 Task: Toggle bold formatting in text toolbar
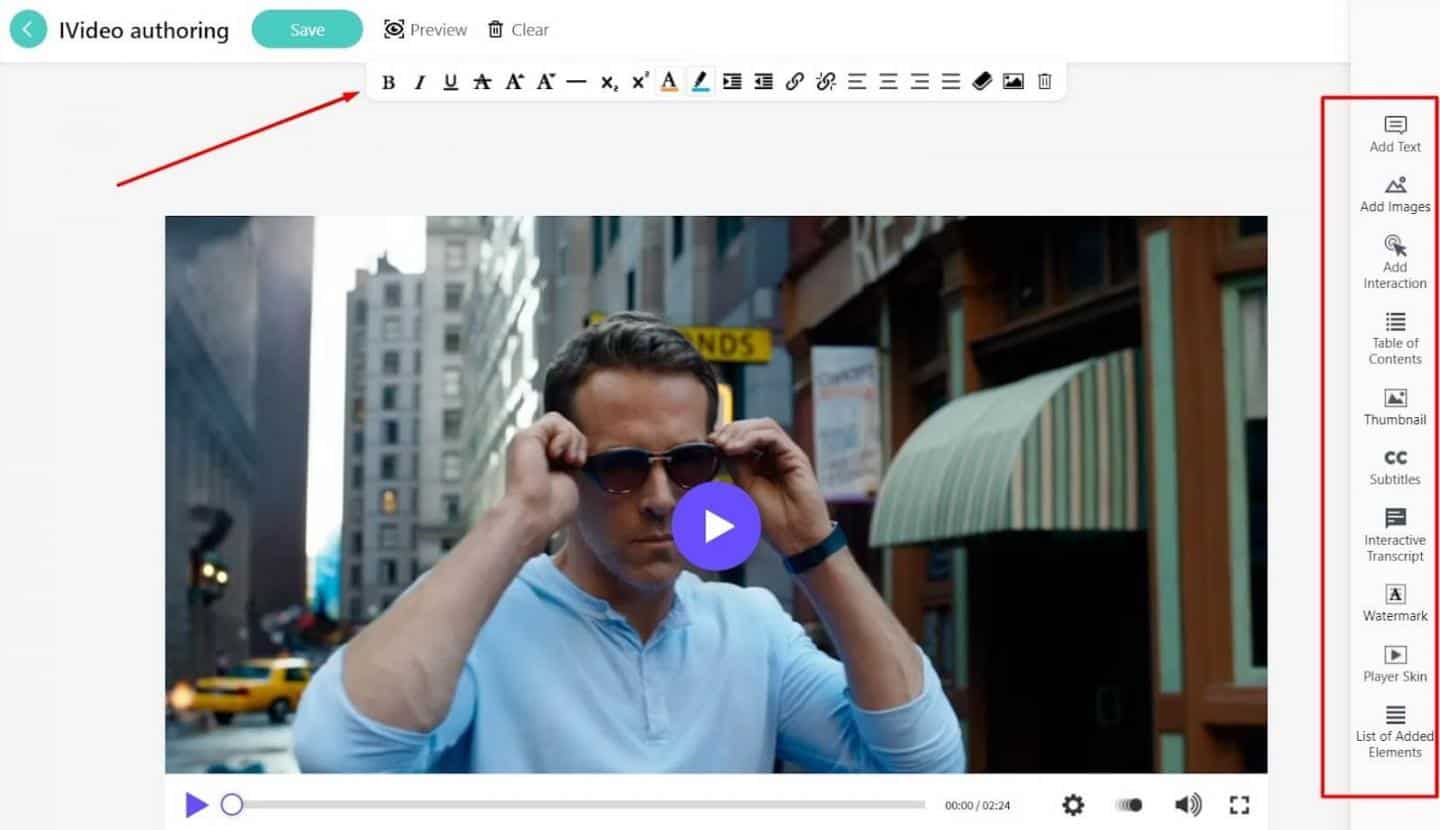[389, 82]
